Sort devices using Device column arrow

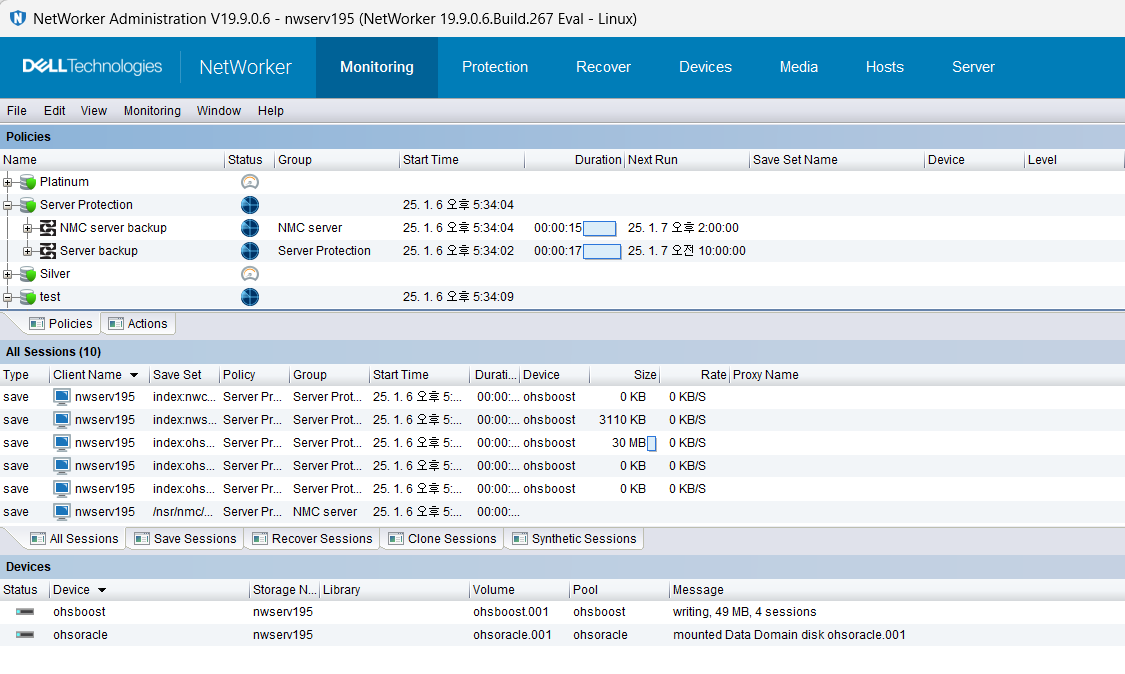(x=102, y=590)
